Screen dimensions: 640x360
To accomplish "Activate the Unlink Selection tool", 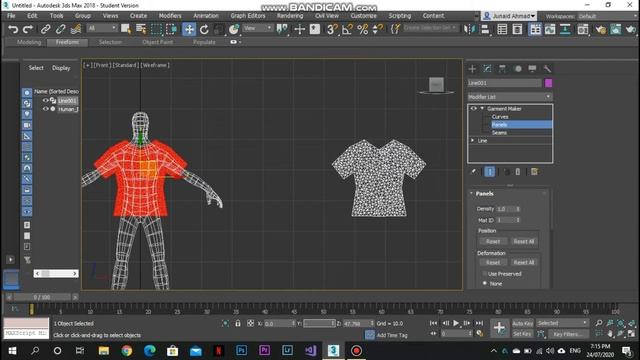I will click(x=60, y=29).
